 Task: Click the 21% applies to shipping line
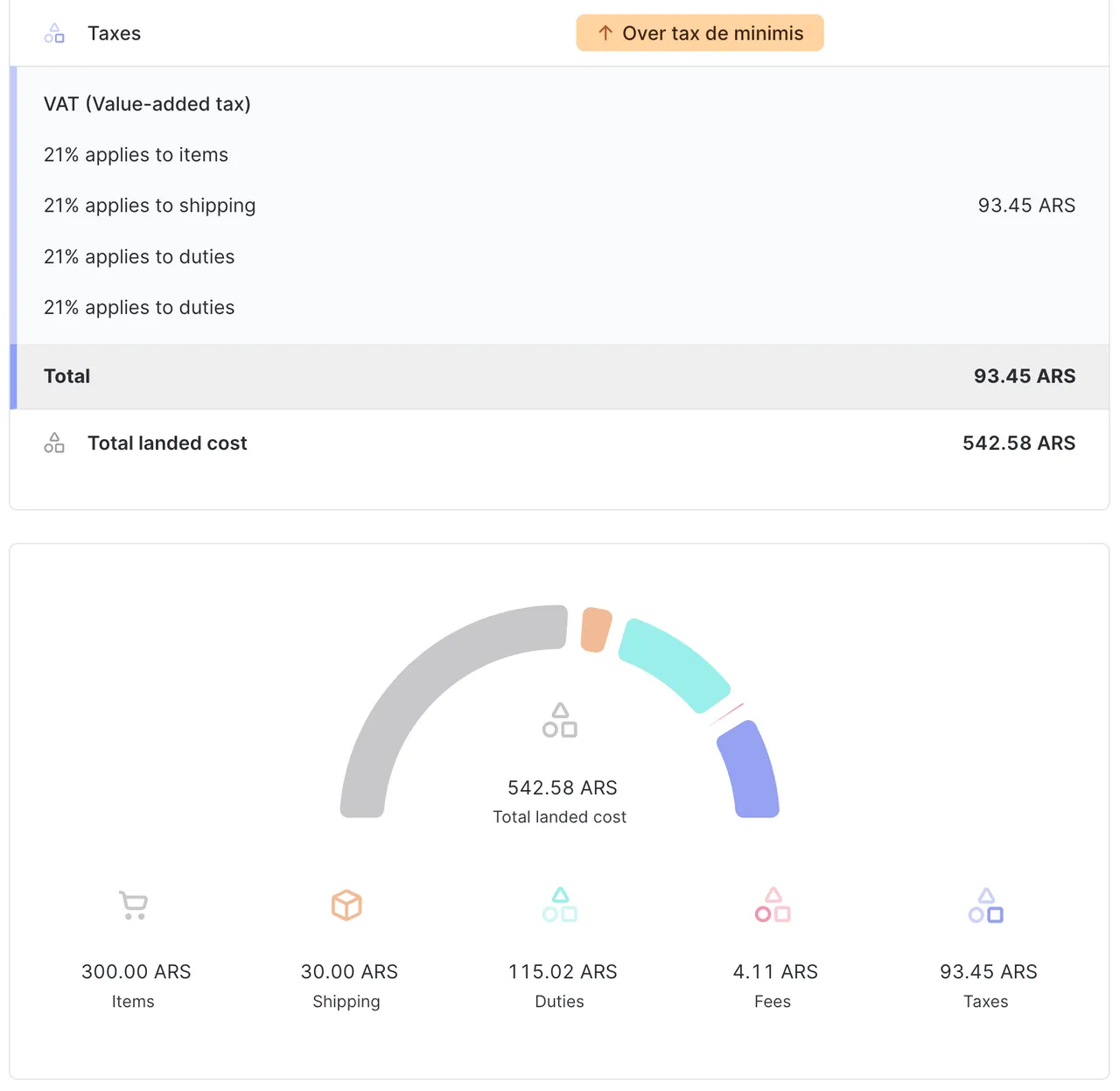(x=150, y=206)
